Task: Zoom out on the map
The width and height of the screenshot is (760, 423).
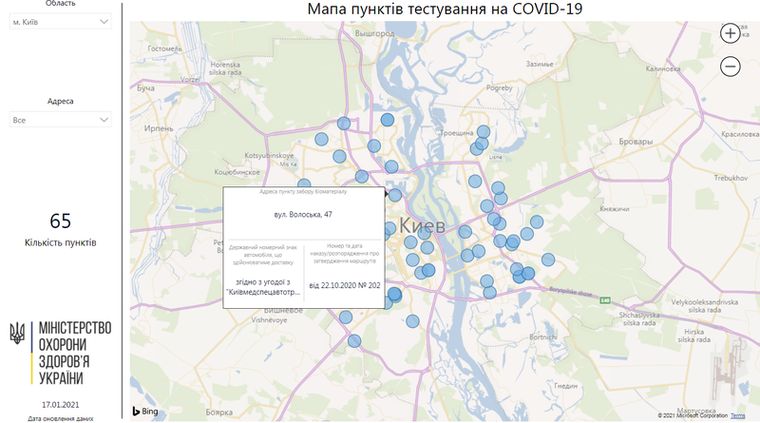Action: [730, 67]
